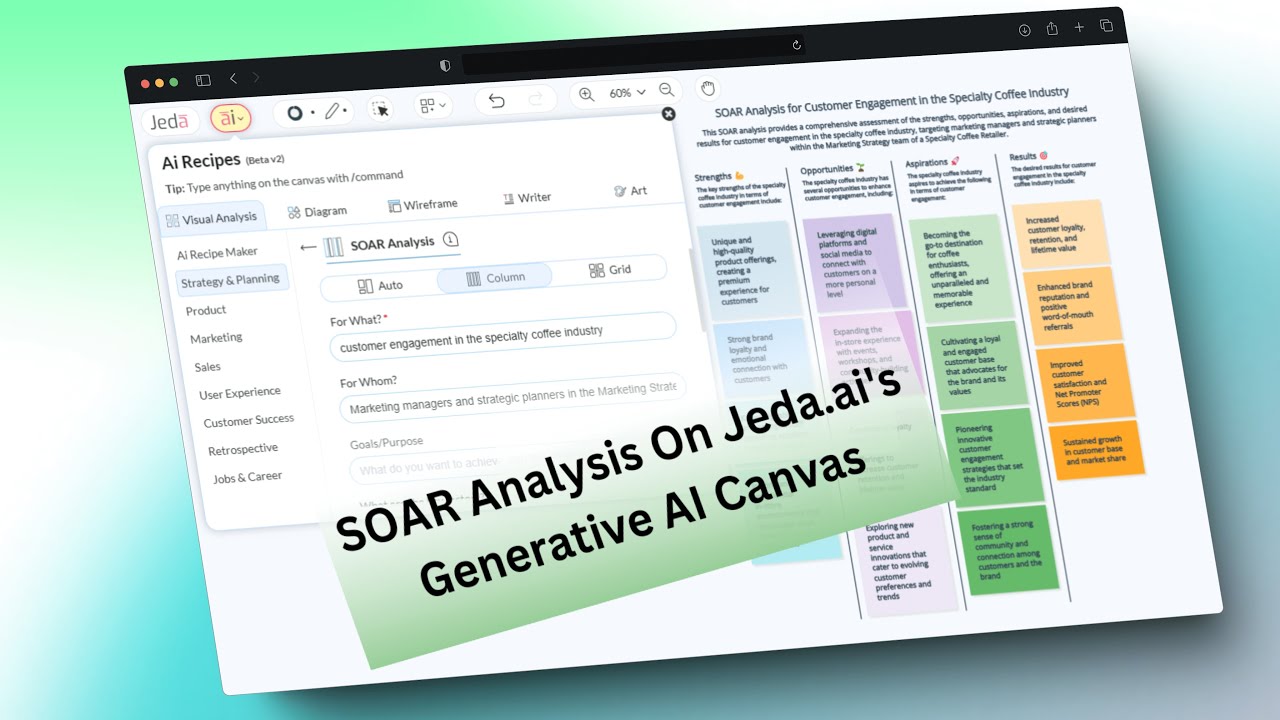
Task: Zoom in on the canvas
Action: click(x=587, y=94)
